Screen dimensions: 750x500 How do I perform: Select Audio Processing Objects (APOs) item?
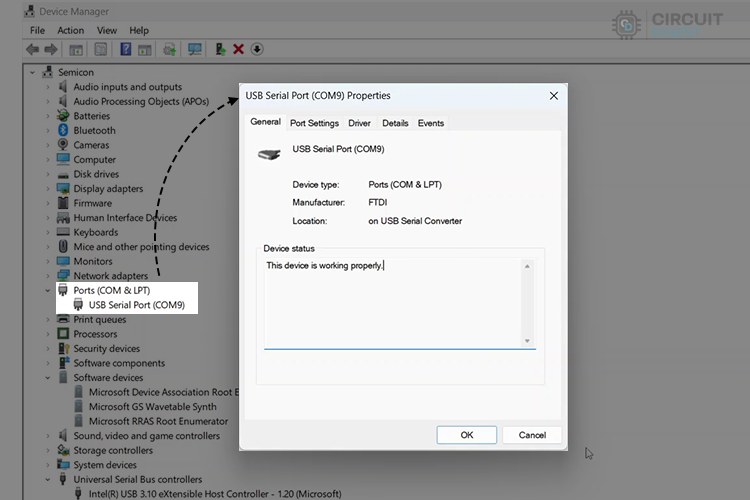pos(141,101)
